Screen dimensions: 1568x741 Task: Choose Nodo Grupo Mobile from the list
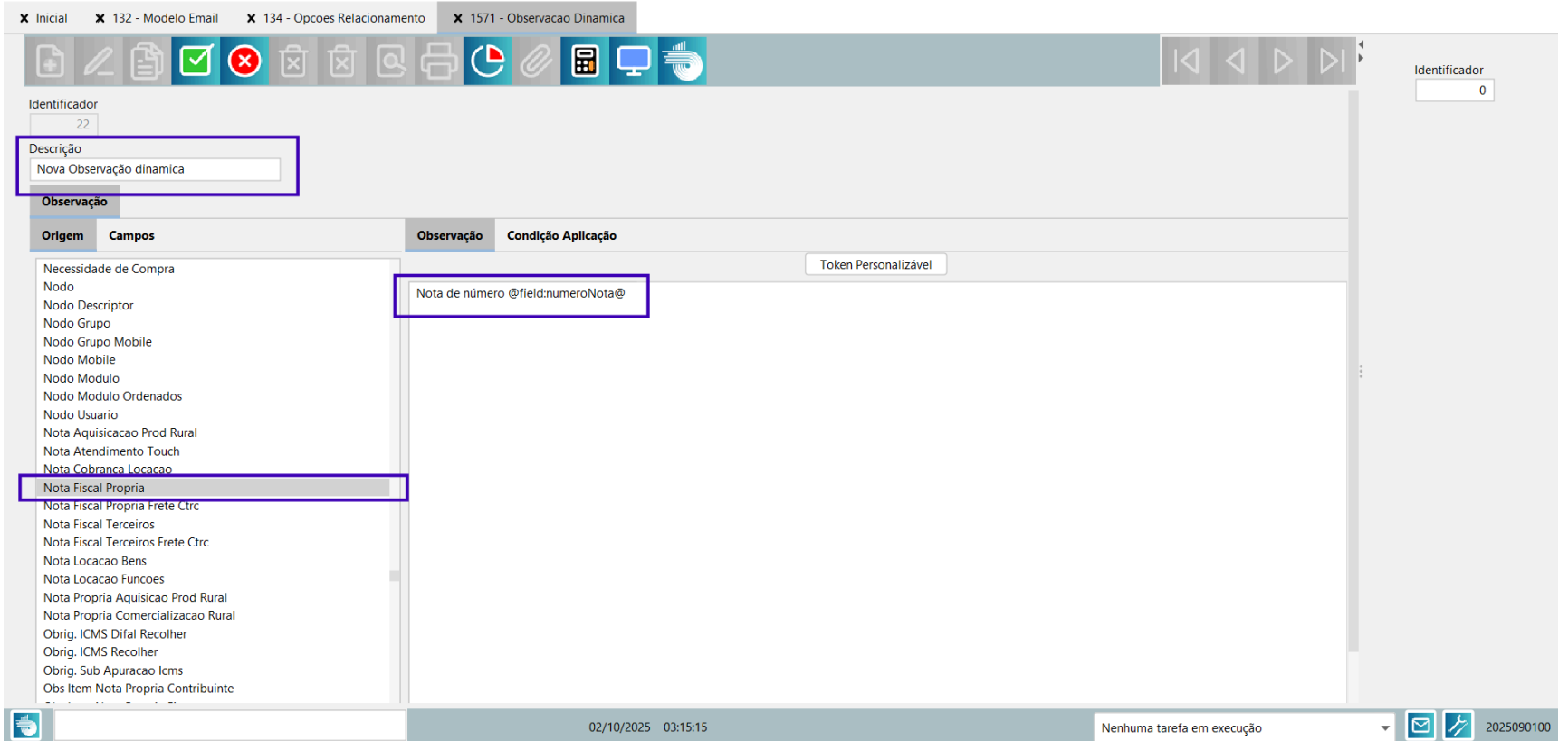[97, 341]
